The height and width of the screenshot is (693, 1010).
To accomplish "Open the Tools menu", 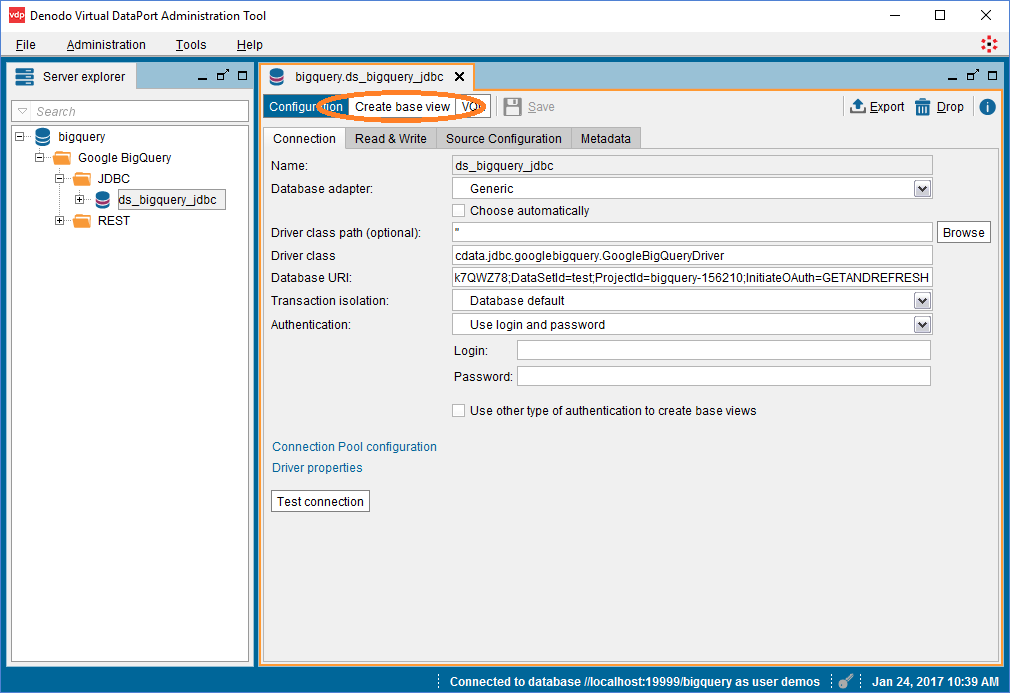I will pos(191,44).
